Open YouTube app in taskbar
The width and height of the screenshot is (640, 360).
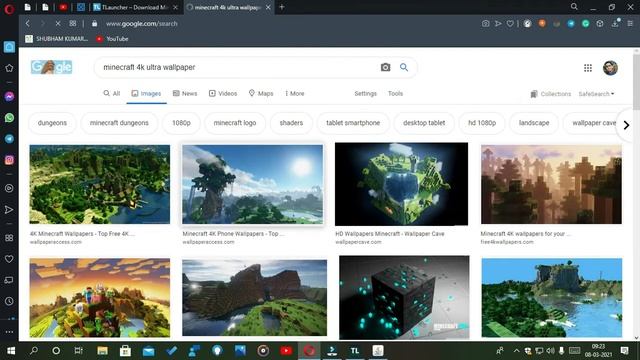(286, 351)
